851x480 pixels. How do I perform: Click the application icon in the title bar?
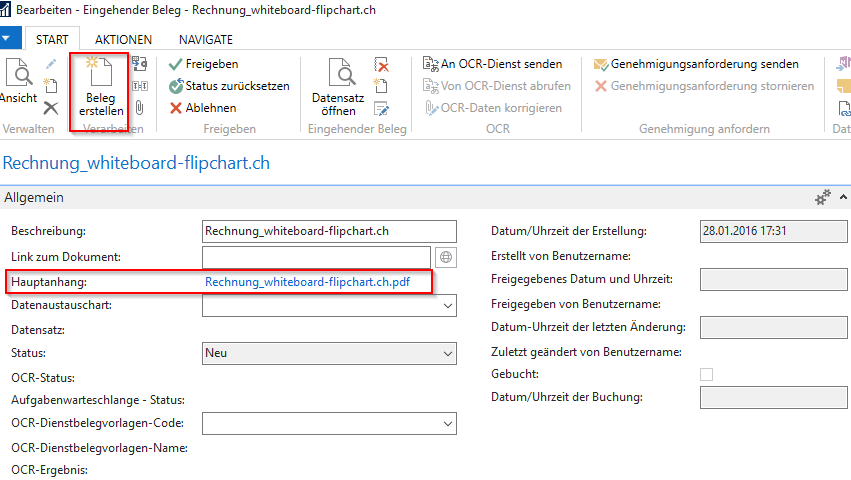coord(5,9)
